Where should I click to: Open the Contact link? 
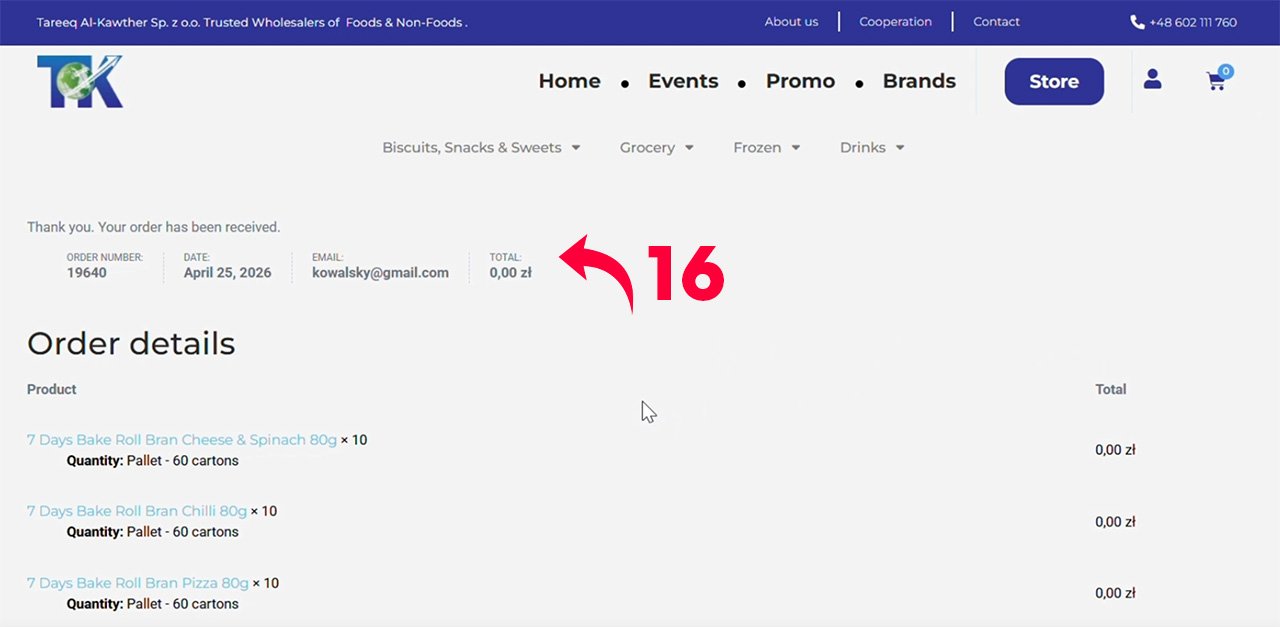[996, 22]
